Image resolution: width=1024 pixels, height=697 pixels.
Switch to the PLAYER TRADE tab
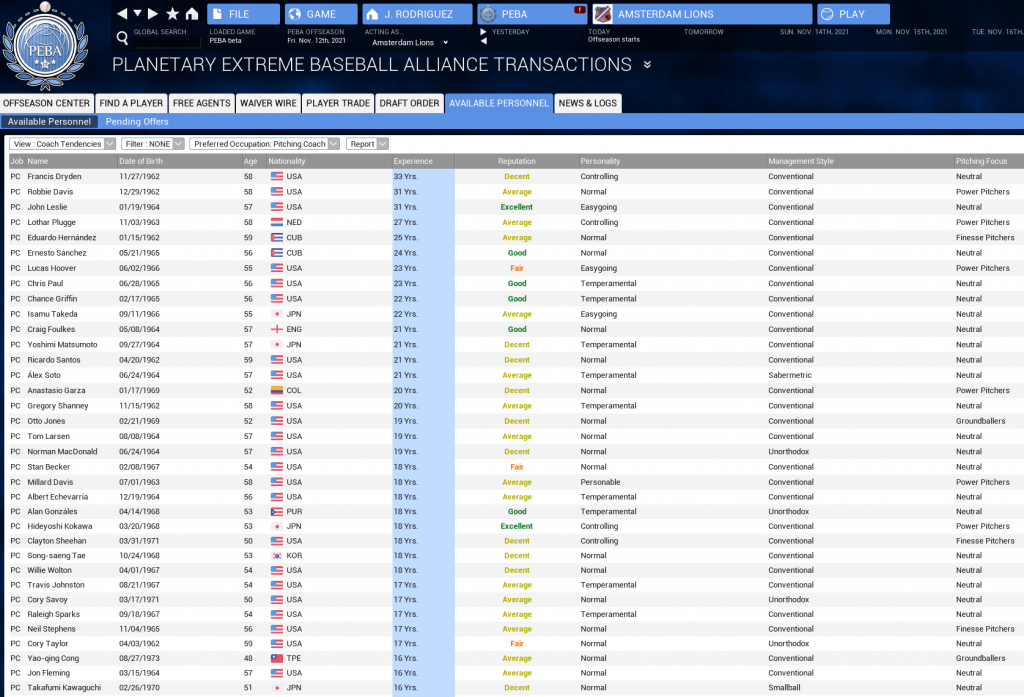point(338,103)
